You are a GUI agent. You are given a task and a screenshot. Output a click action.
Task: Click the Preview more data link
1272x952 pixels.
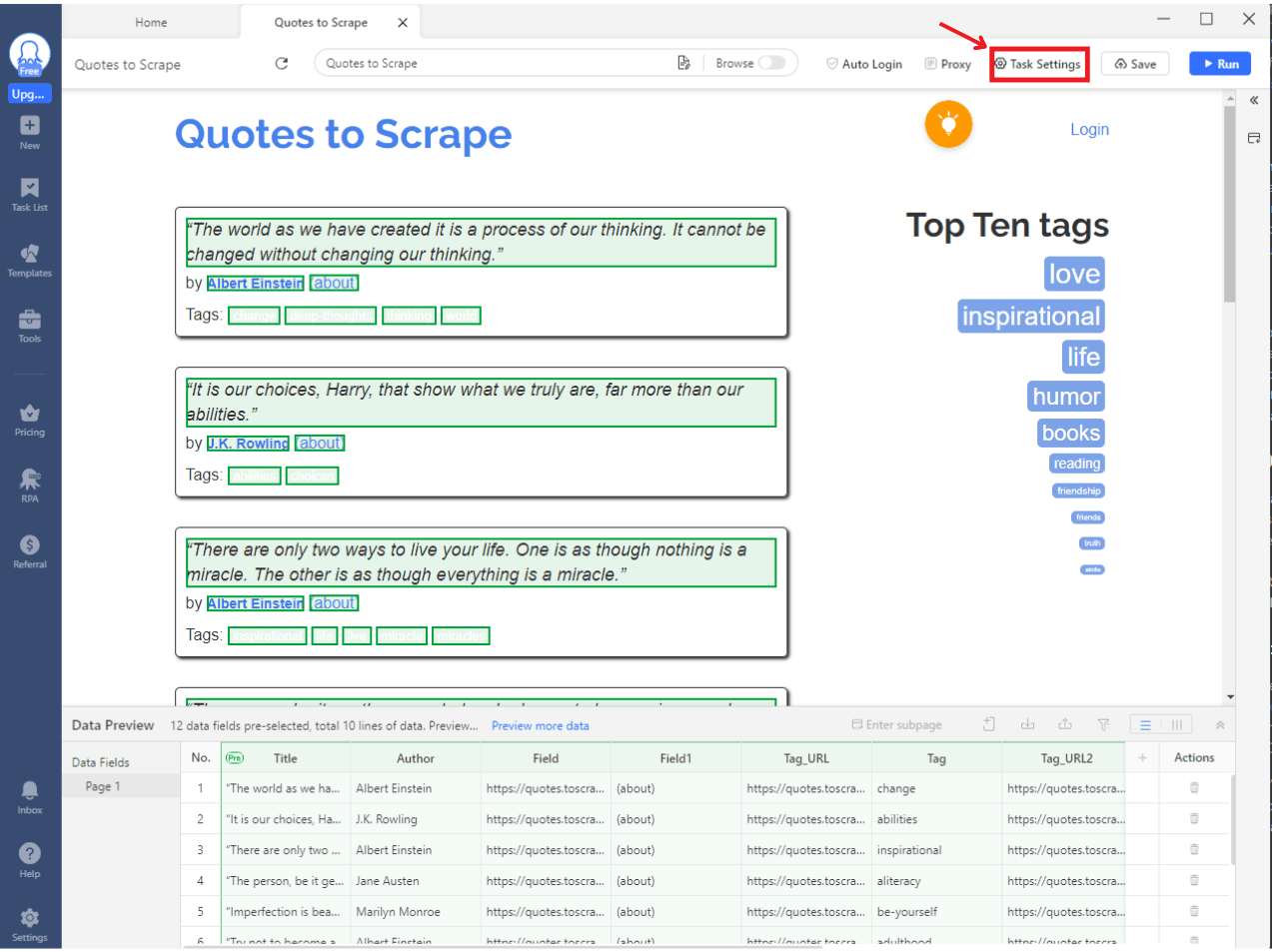click(540, 726)
